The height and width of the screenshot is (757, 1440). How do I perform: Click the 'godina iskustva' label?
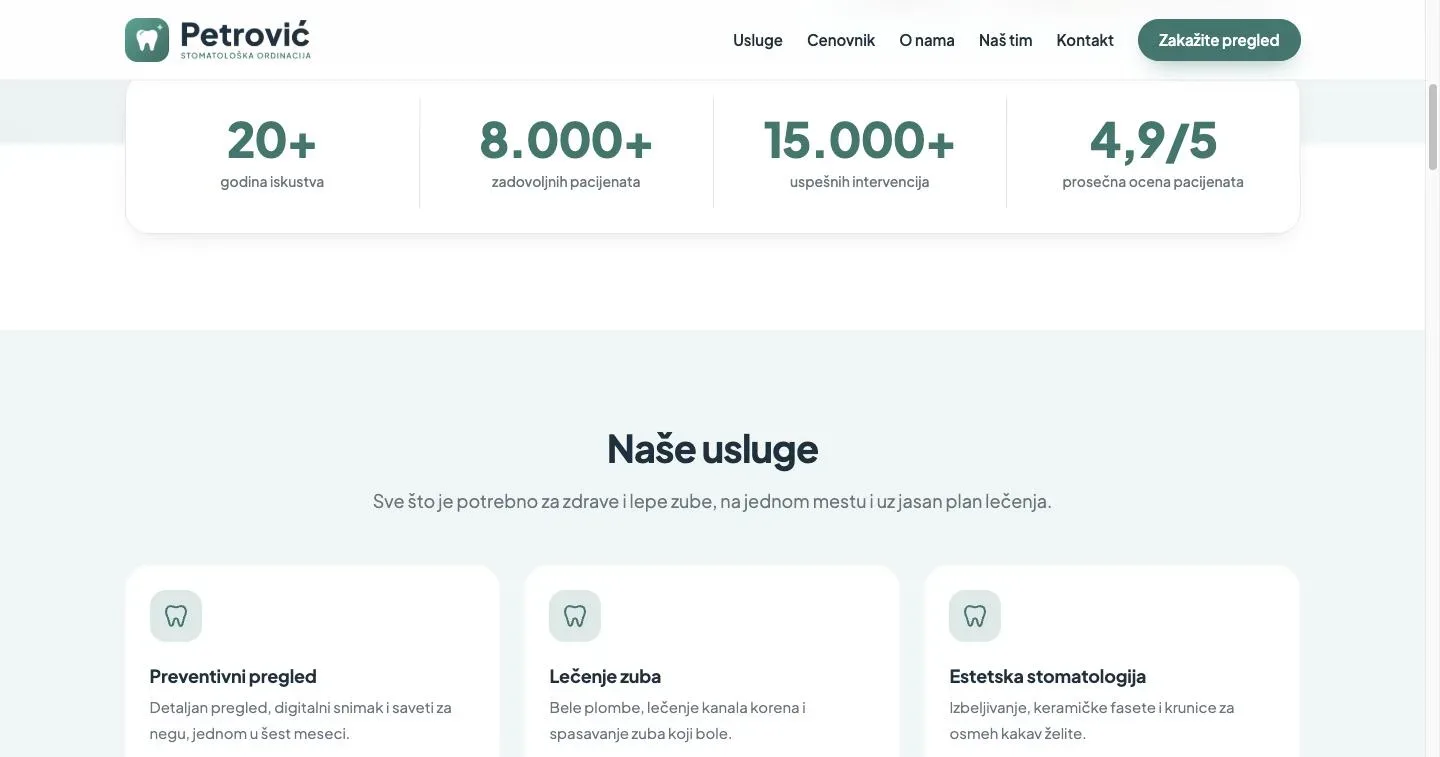coord(272,182)
